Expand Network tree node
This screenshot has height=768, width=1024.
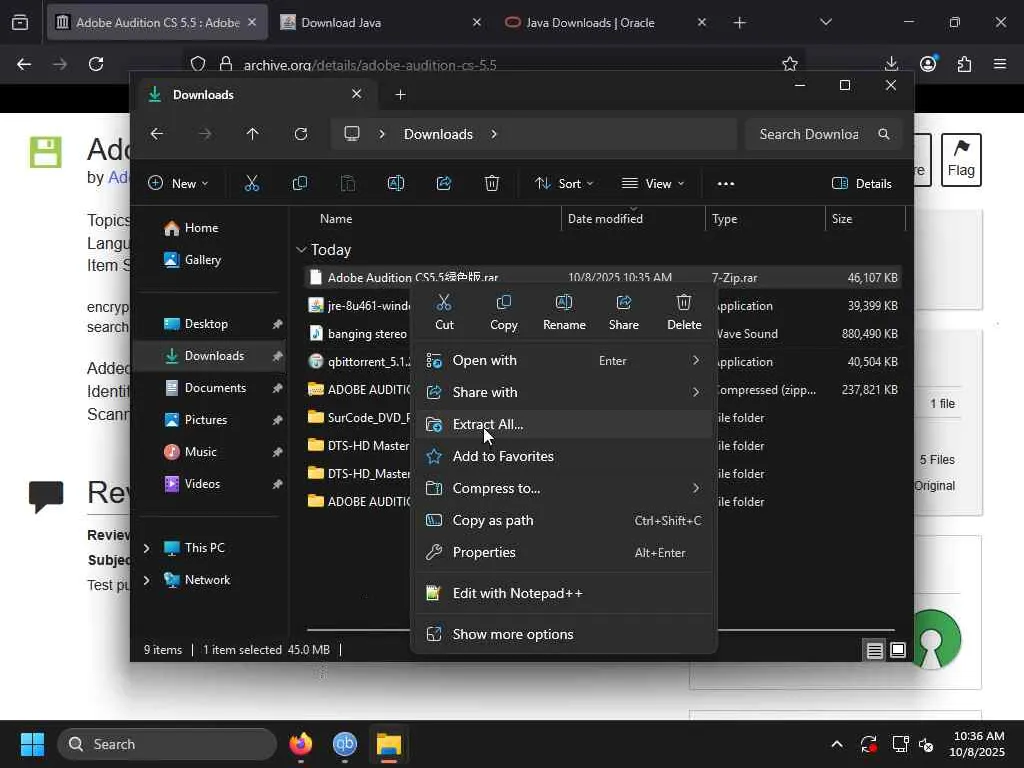(146, 580)
